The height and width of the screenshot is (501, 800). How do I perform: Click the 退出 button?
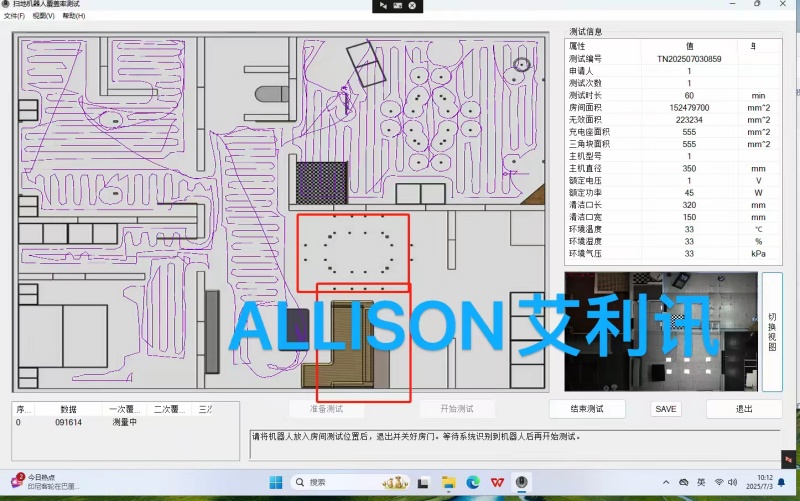[744, 409]
